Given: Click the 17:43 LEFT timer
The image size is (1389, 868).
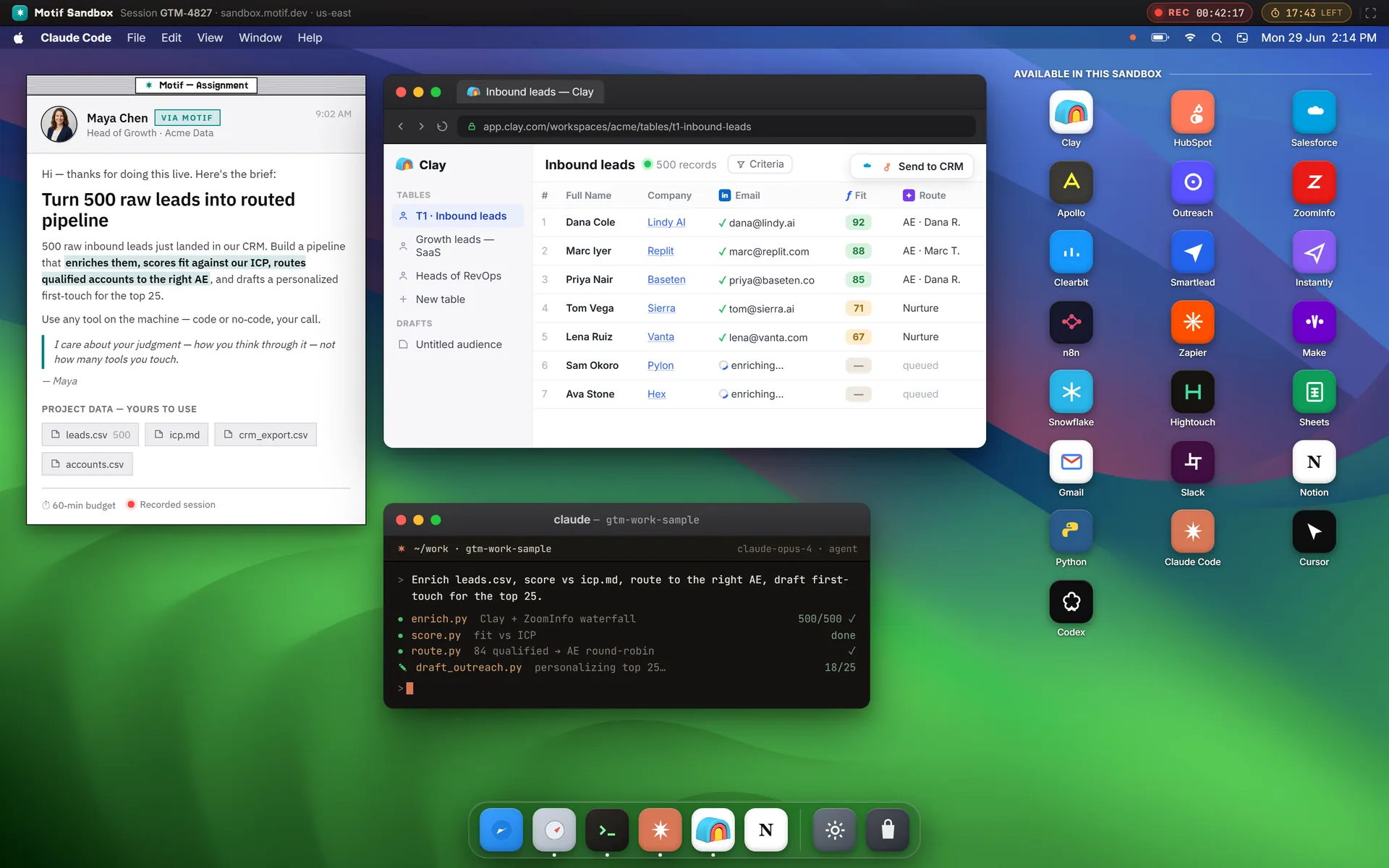Looking at the screenshot, I should [x=1307, y=12].
